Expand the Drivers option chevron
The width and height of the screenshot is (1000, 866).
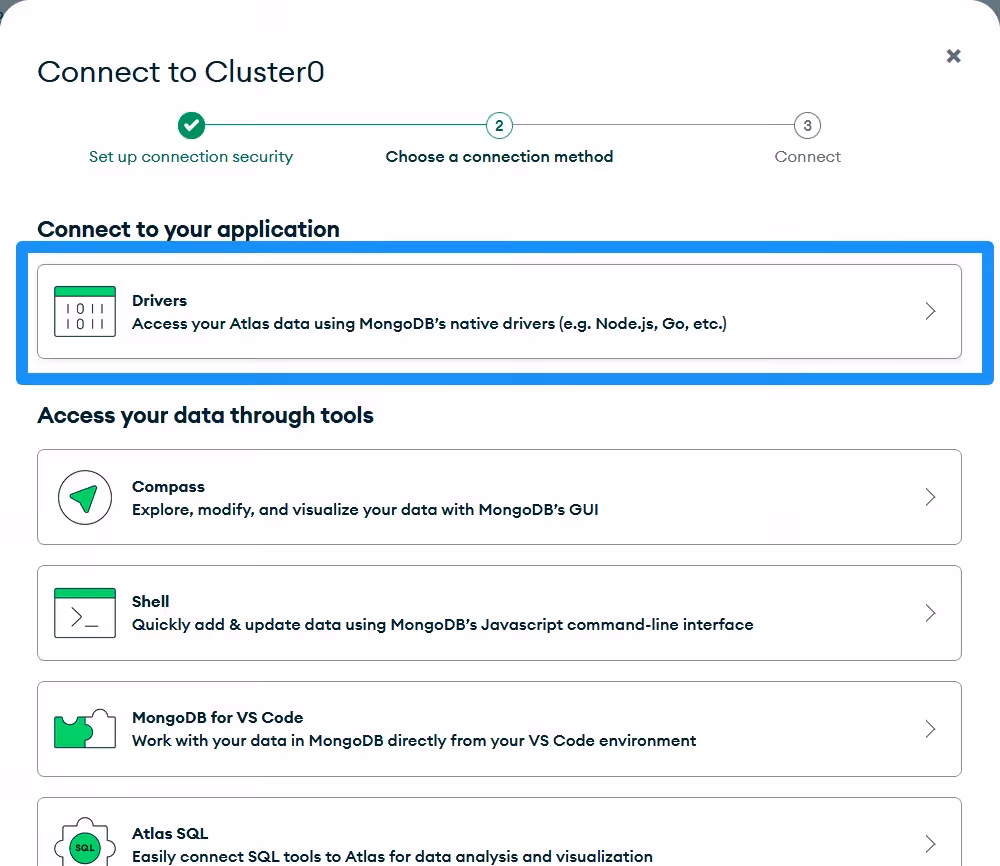[930, 311]
